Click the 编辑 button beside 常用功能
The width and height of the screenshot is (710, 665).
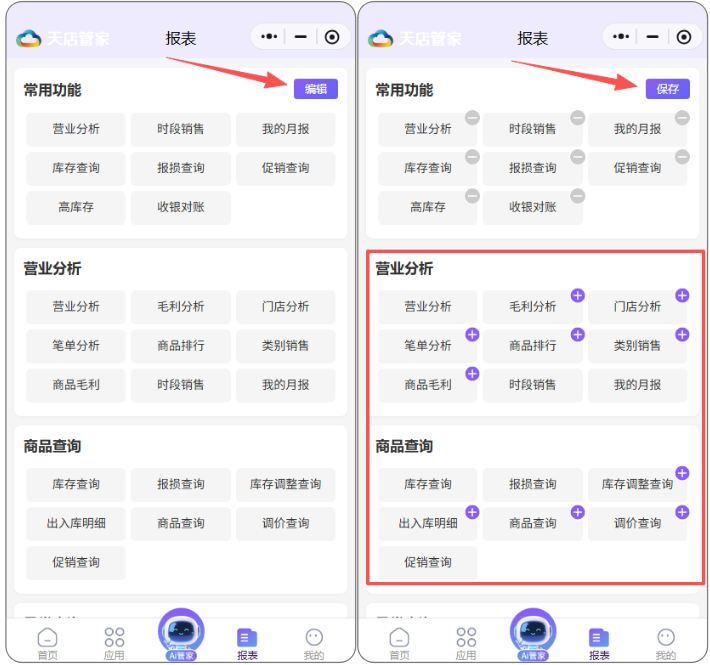[315, 89]
